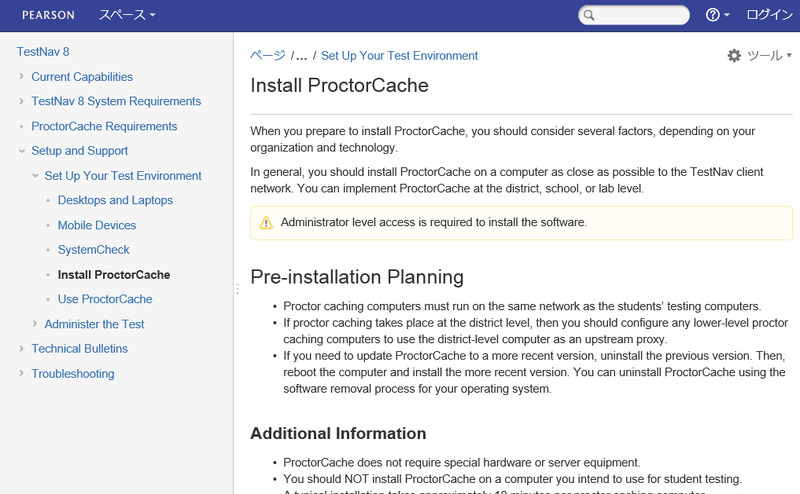
Task: Open the ページ breadcrumb link
Action: coord(267,56)
